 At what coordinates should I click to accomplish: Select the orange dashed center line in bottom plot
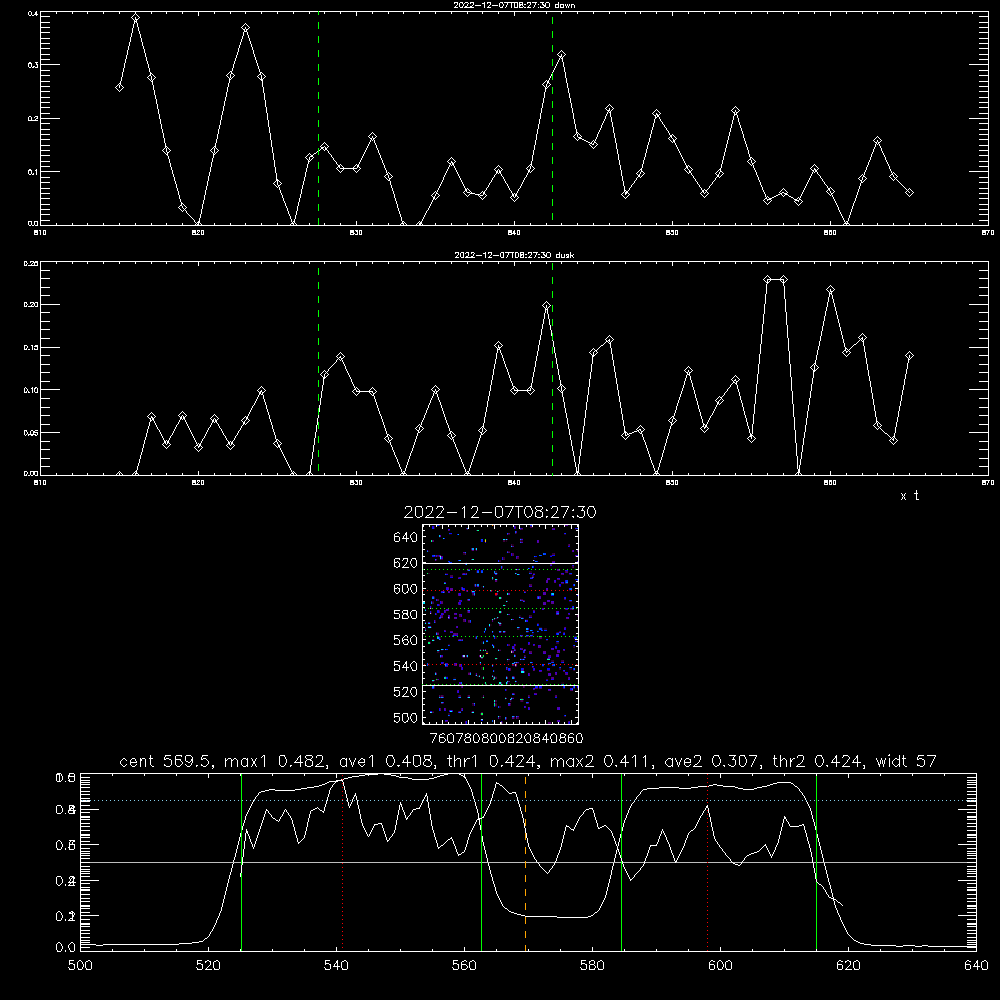click(526, 862)
